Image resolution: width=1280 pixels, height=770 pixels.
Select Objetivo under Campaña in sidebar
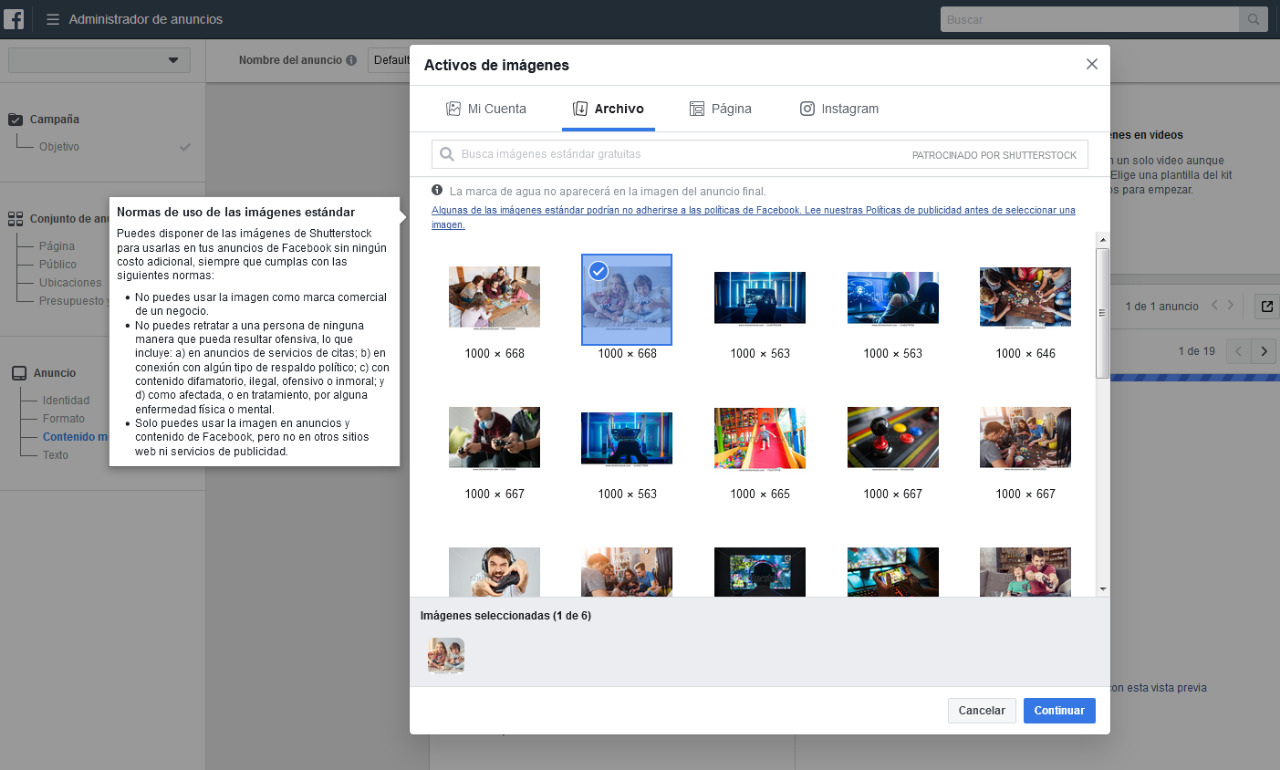(x=59, y=147)
